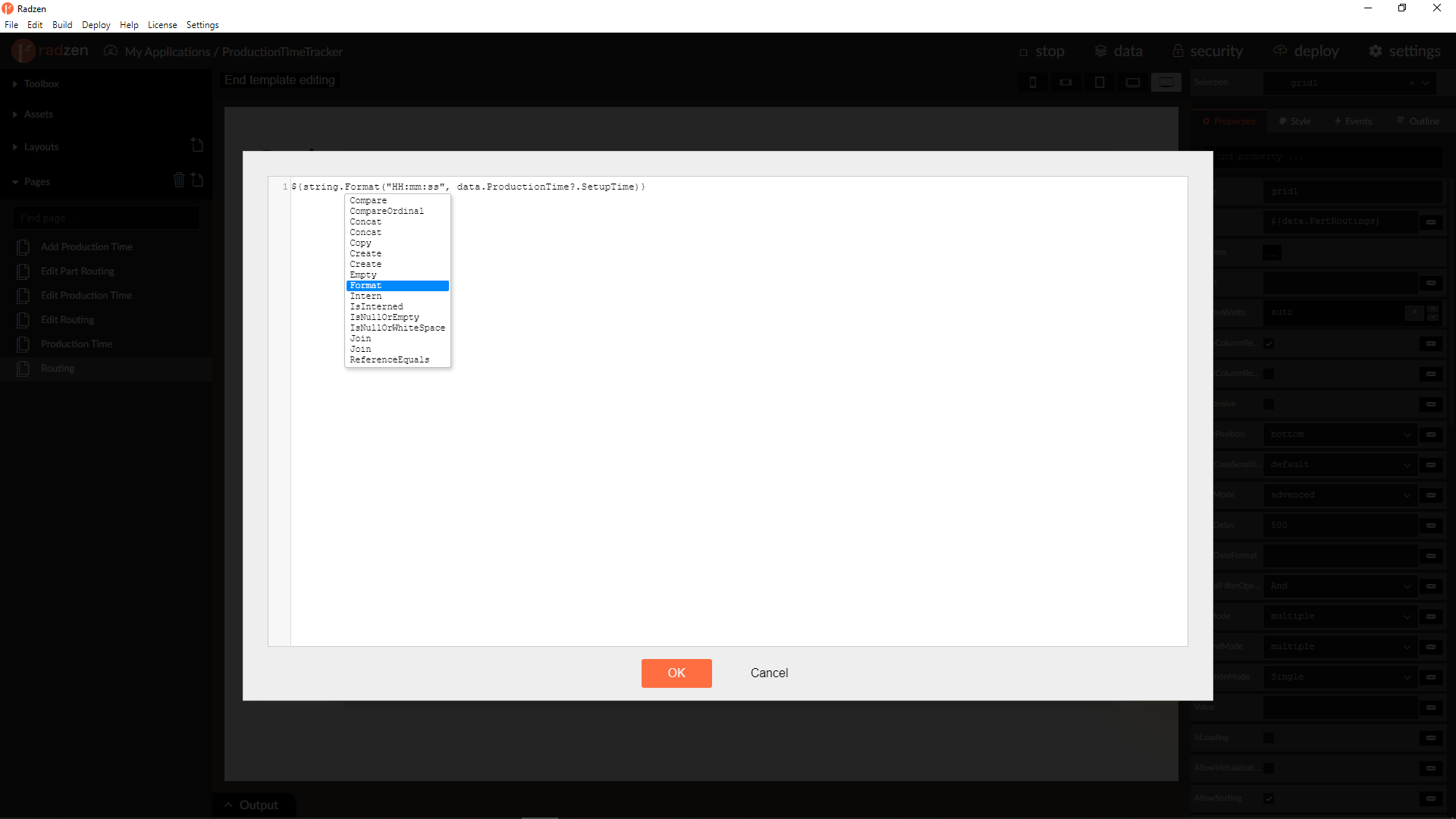Switch preview to laptop device

coord(1132,83)
